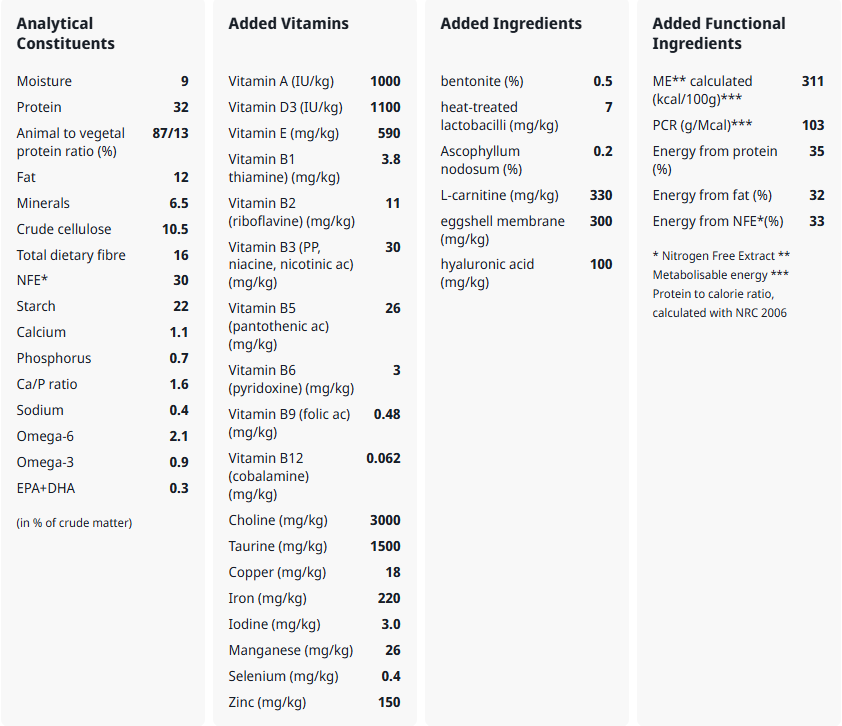Click the Zinc (mg/kg) value 150

[389, 702]
